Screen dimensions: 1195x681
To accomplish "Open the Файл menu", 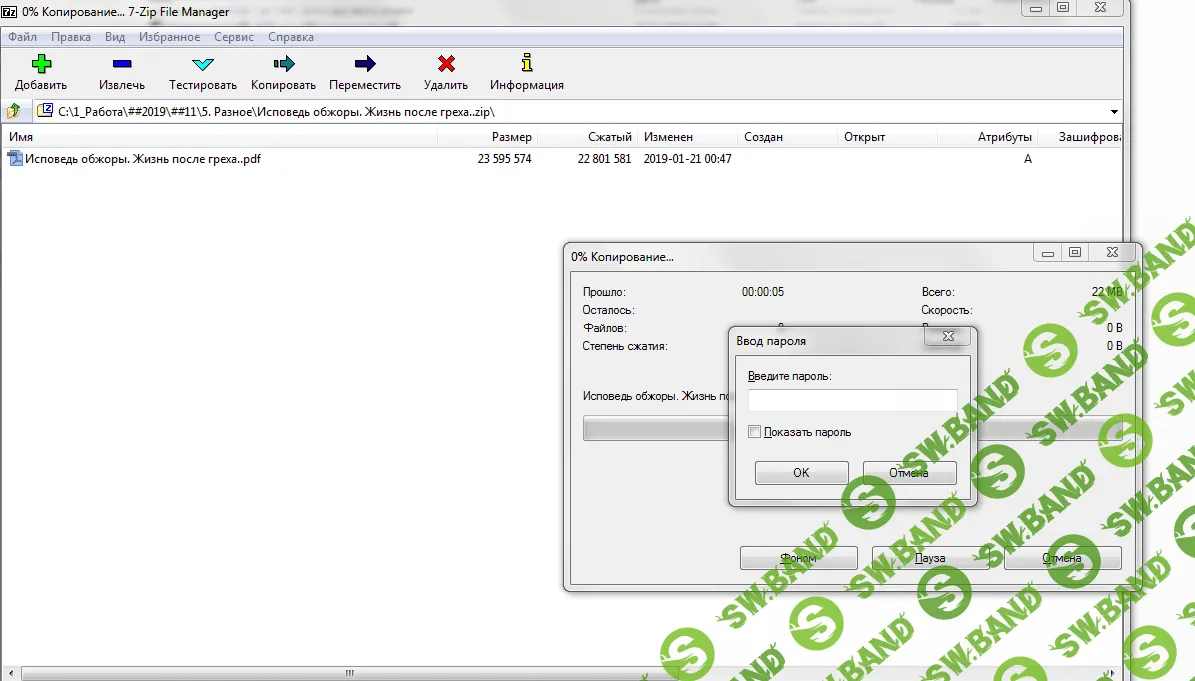I will 22,37.
